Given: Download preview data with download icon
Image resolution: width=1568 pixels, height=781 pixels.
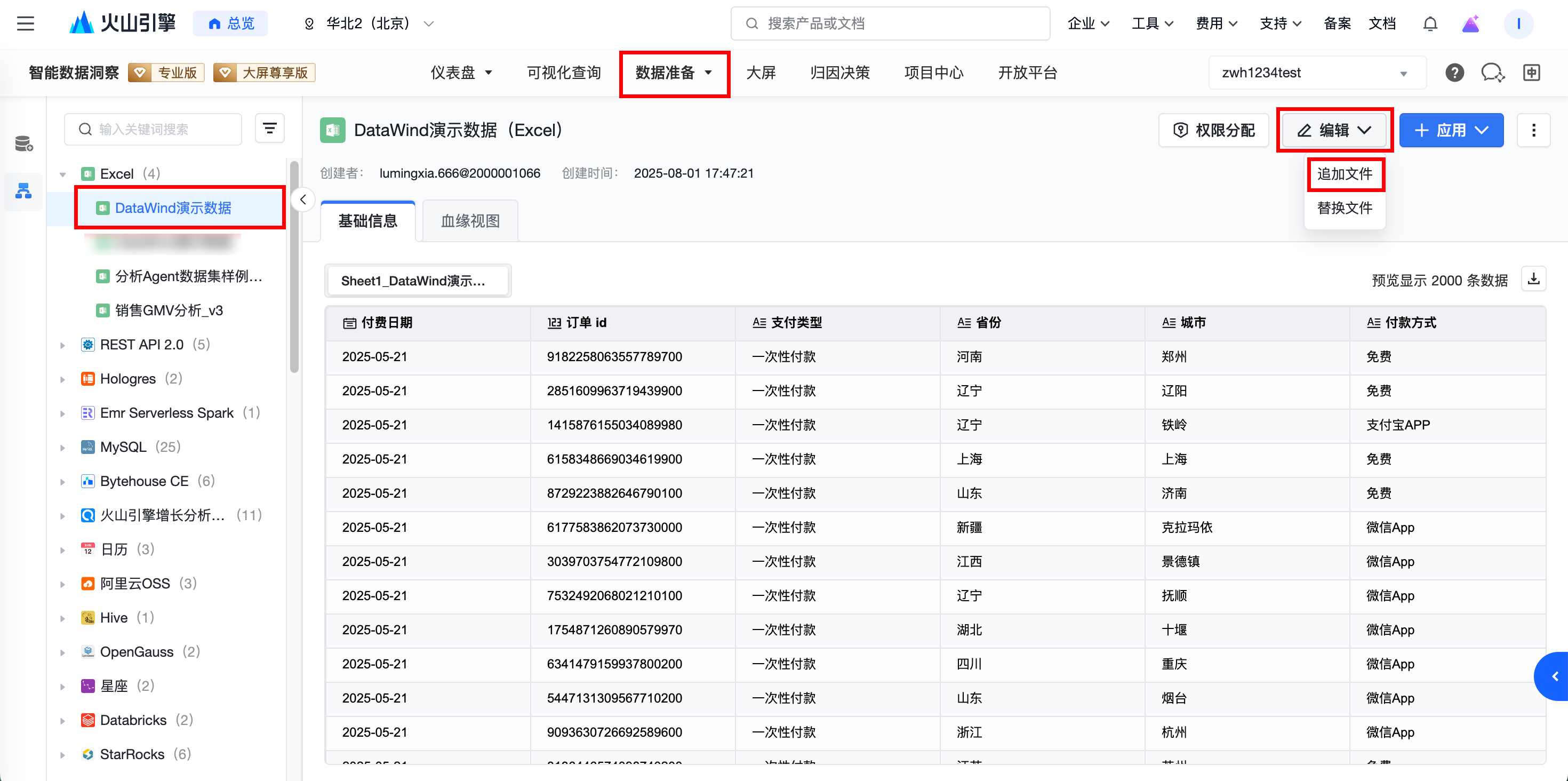Looking at the screenshot, I should click(1533, 280).
